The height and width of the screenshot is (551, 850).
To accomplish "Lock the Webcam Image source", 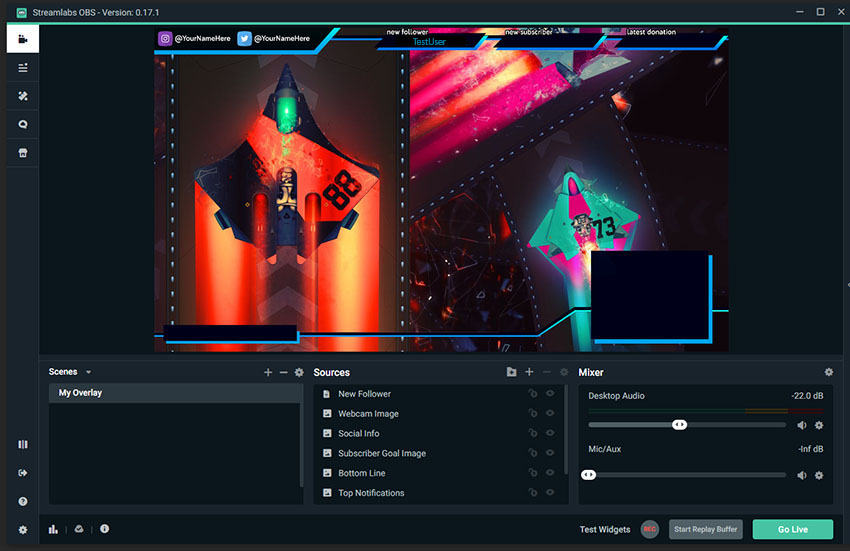I will pos(533,413).
